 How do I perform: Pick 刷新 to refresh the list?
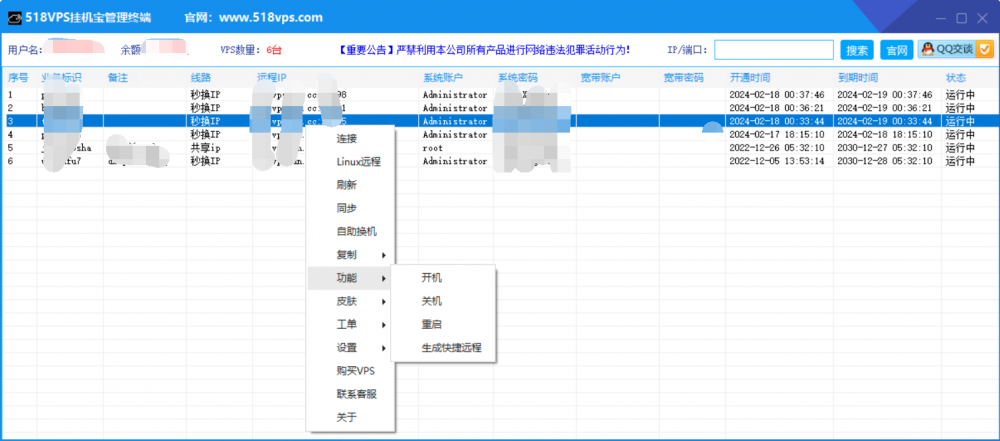pos(351,185)
